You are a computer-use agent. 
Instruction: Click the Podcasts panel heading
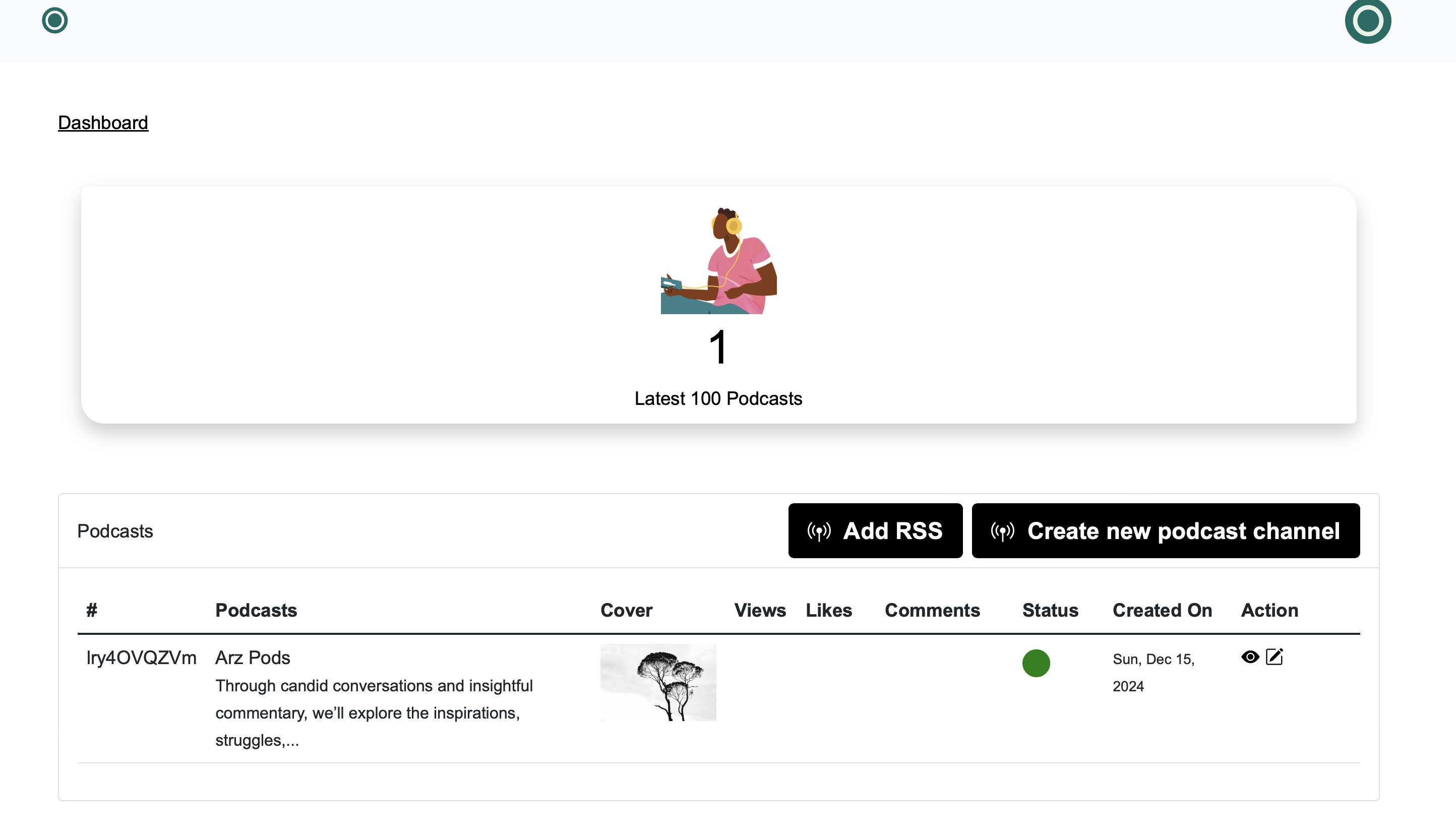coord(115,531)
